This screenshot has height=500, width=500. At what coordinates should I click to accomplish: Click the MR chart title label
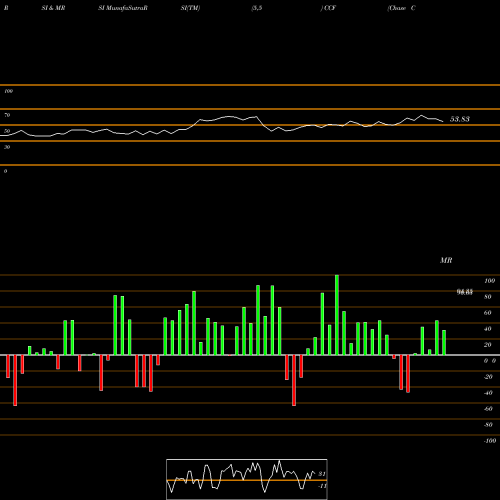(x=446, y=260)
